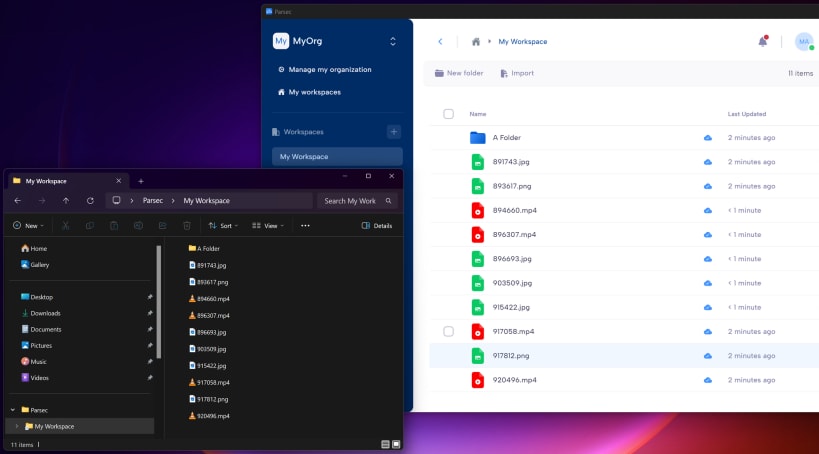Click the blue A Folder icon in Parsec
Screen dimensions: 819x454
477,137
